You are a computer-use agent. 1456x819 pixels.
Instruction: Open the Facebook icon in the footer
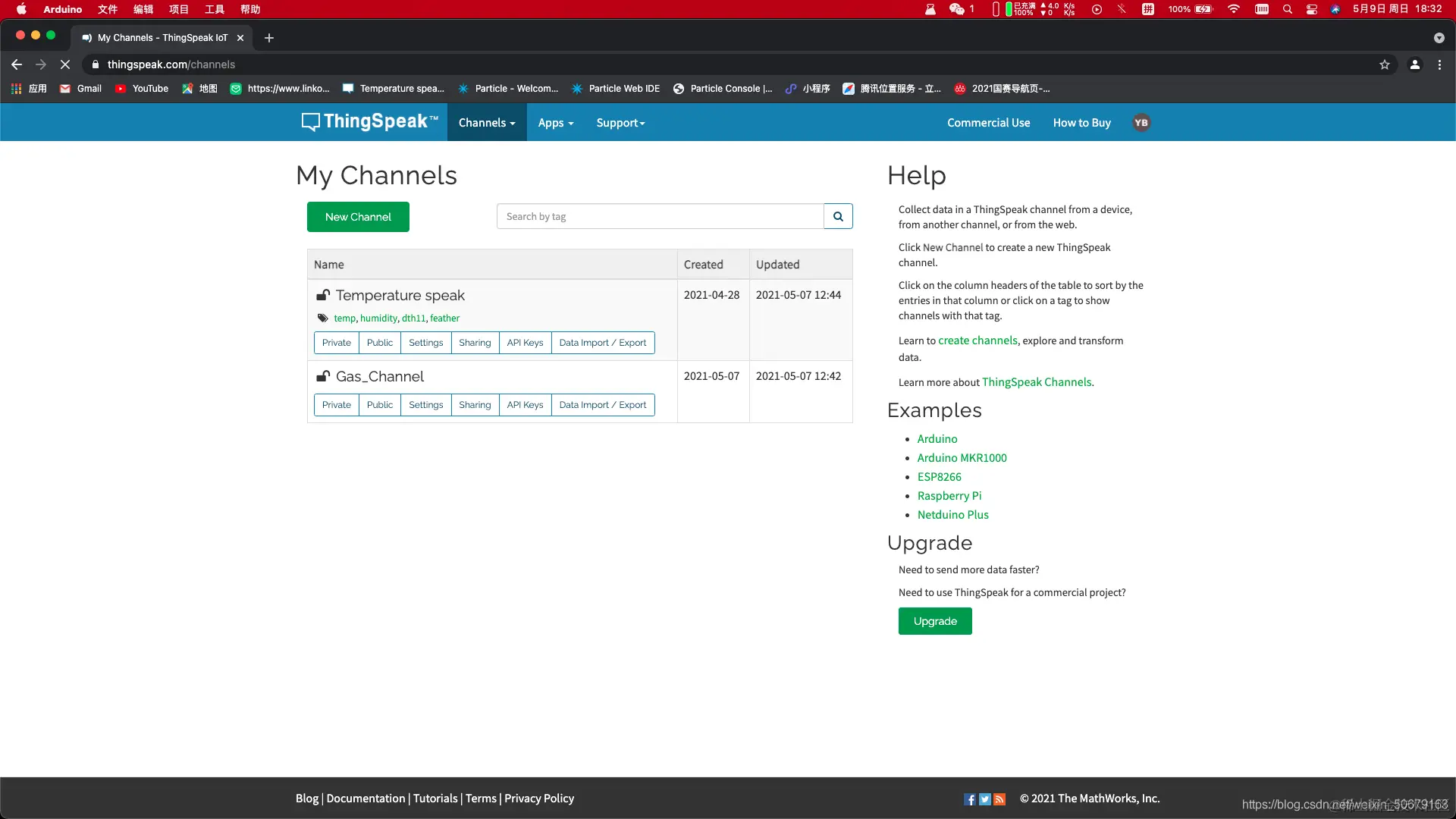point(970,799)
